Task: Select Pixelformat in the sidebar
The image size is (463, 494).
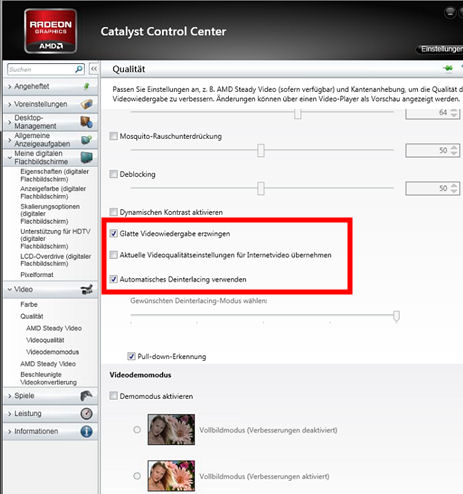Action: (x=37, y=275)
